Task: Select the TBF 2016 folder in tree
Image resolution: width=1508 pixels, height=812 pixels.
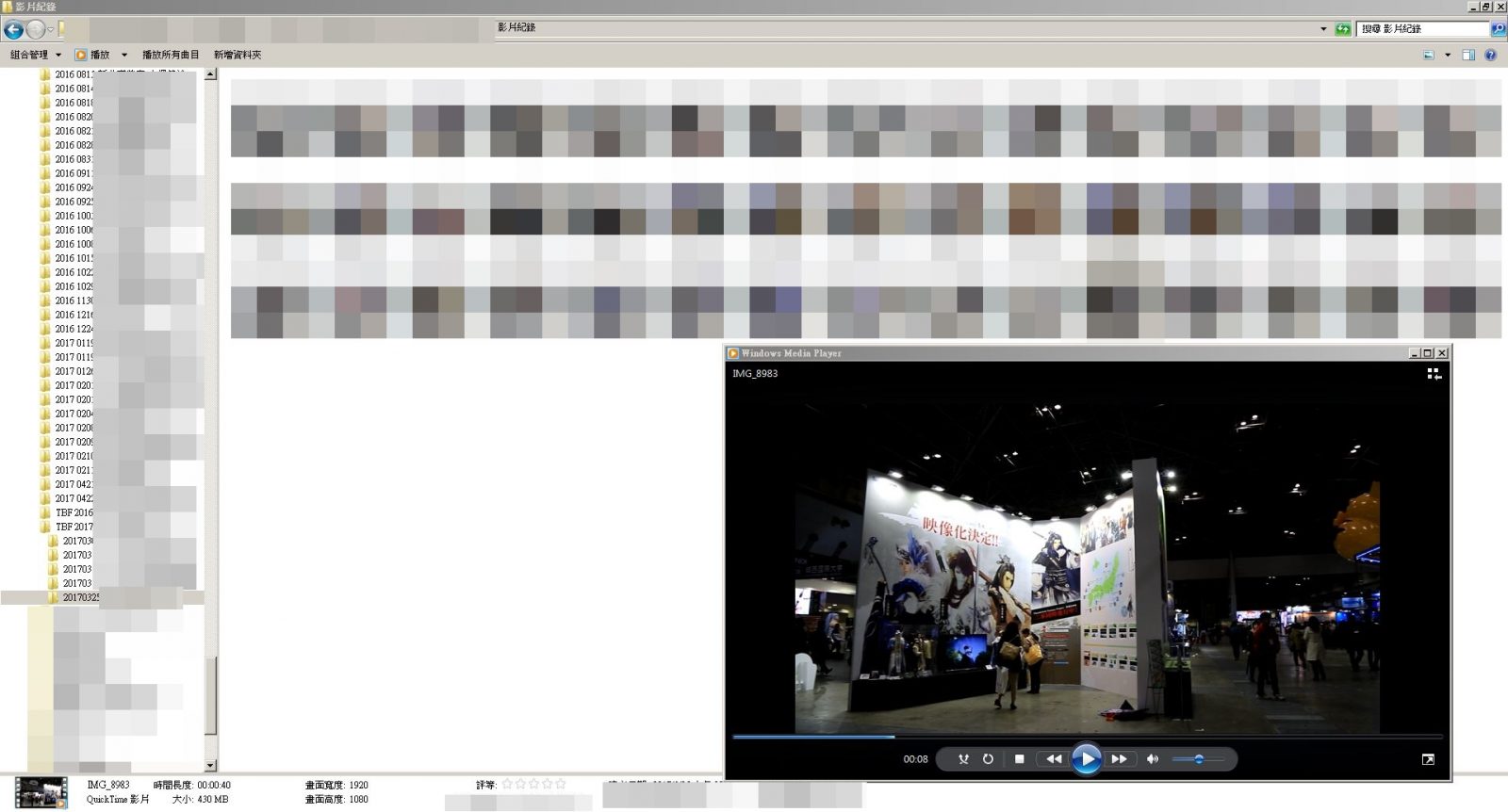Action: (66, 512)
